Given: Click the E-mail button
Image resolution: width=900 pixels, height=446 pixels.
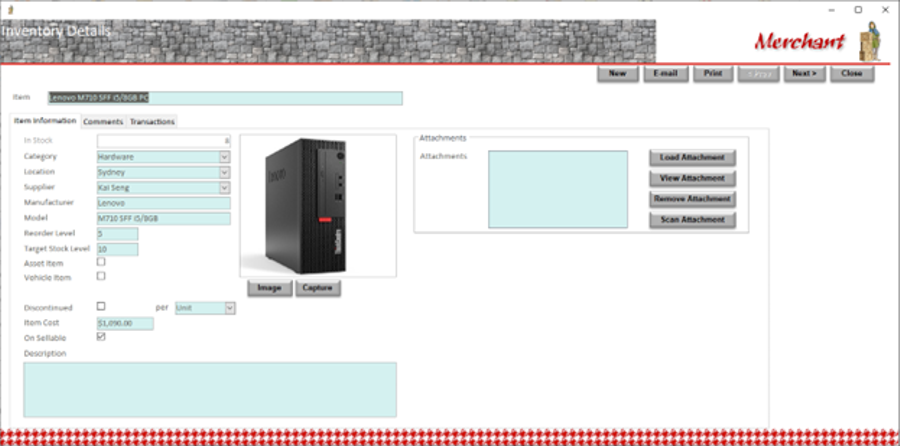Looking at the screenshot, I should (666, 73).
